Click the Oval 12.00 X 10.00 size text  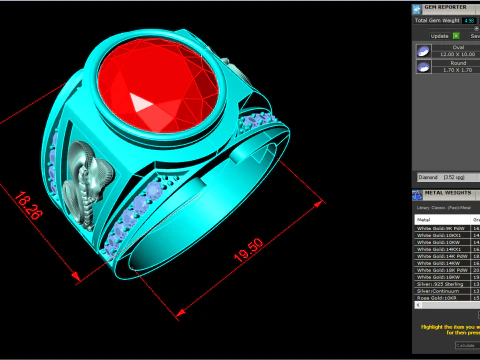click(x=458, y=54)
